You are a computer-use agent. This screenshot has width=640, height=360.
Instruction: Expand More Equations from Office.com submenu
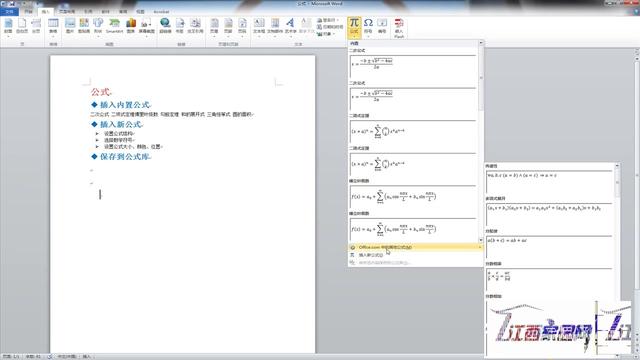[x=416, y=247]
